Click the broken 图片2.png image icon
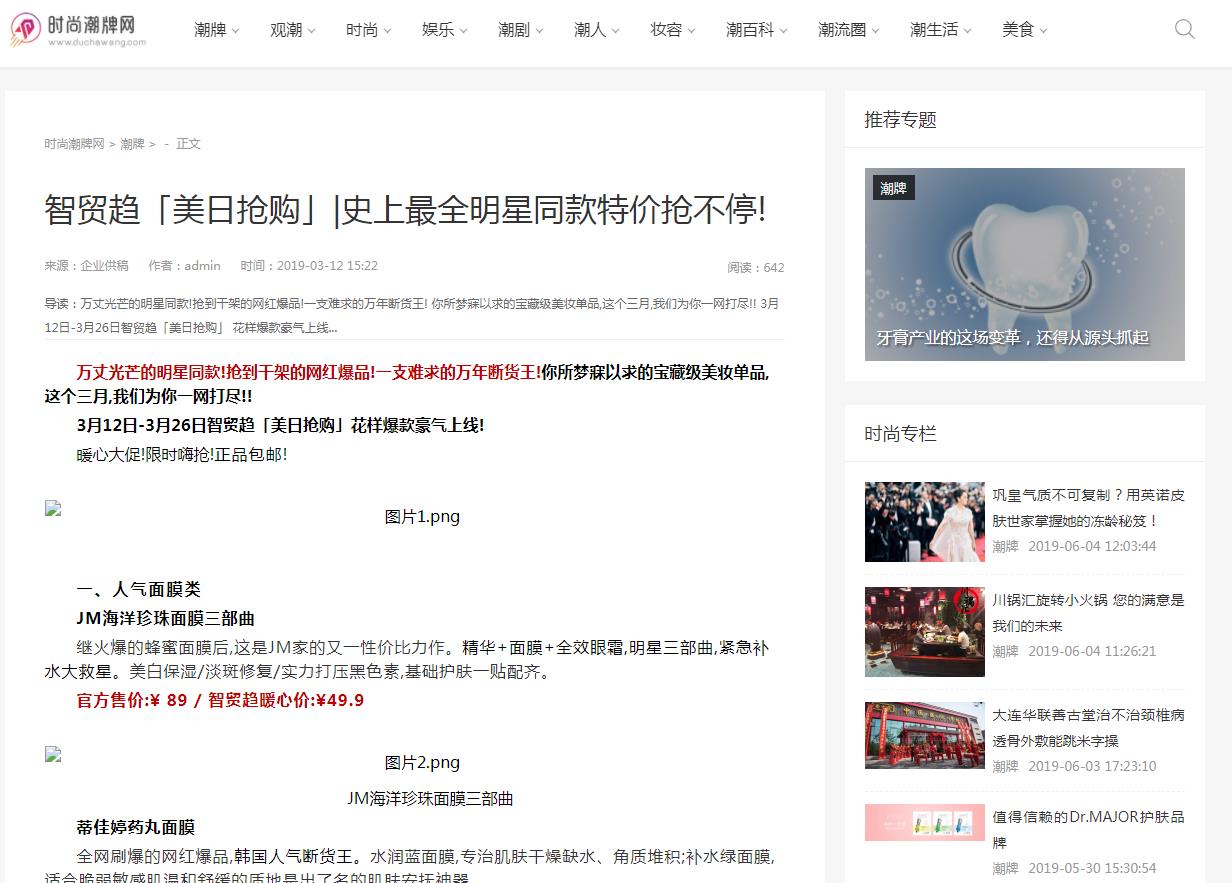Screen dimensions: 1232x883 53,754
